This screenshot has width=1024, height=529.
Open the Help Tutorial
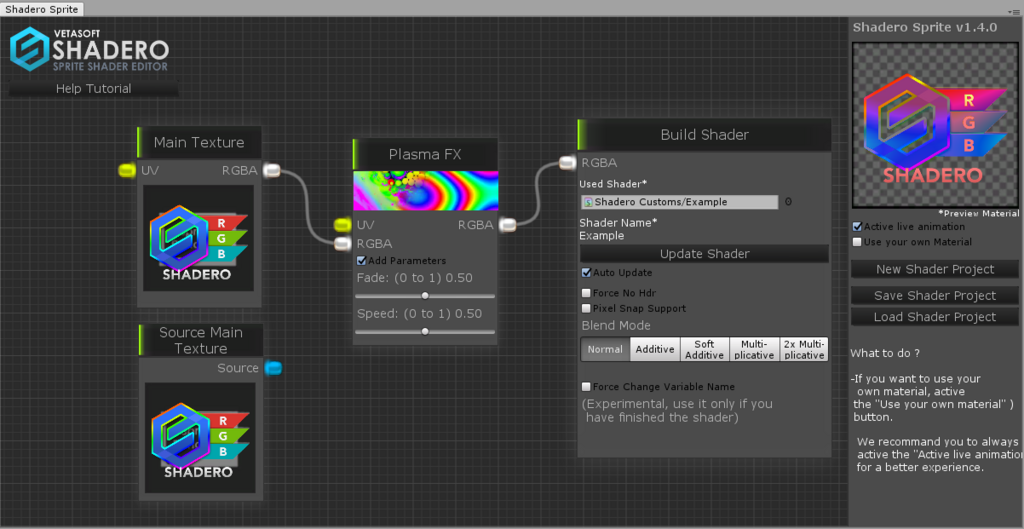point(93,89)
